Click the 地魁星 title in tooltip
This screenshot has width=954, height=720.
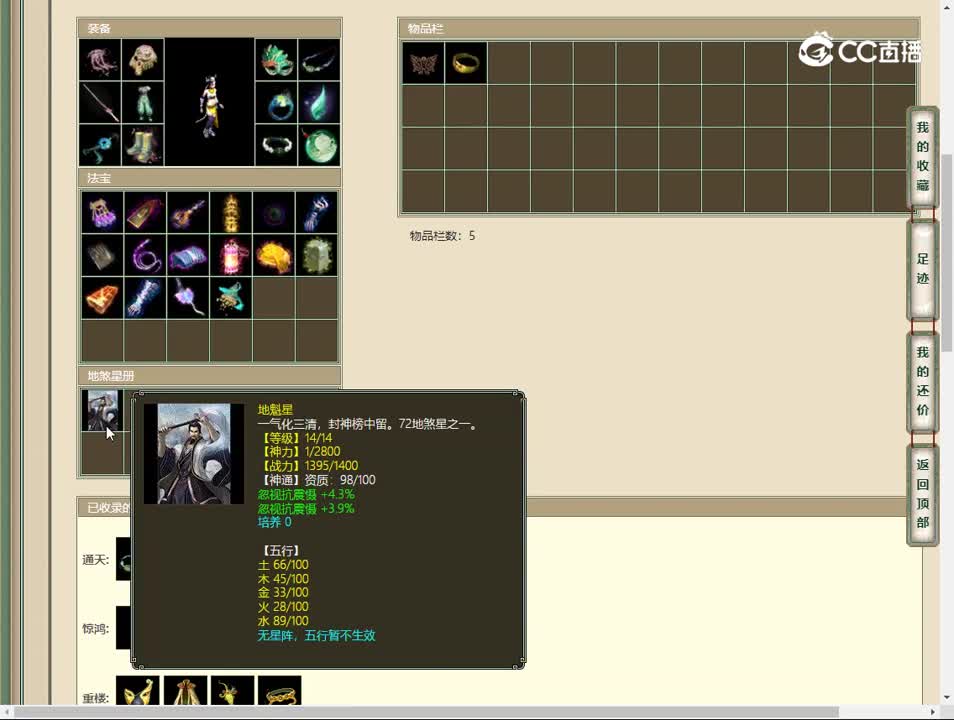tap(276, 410)
